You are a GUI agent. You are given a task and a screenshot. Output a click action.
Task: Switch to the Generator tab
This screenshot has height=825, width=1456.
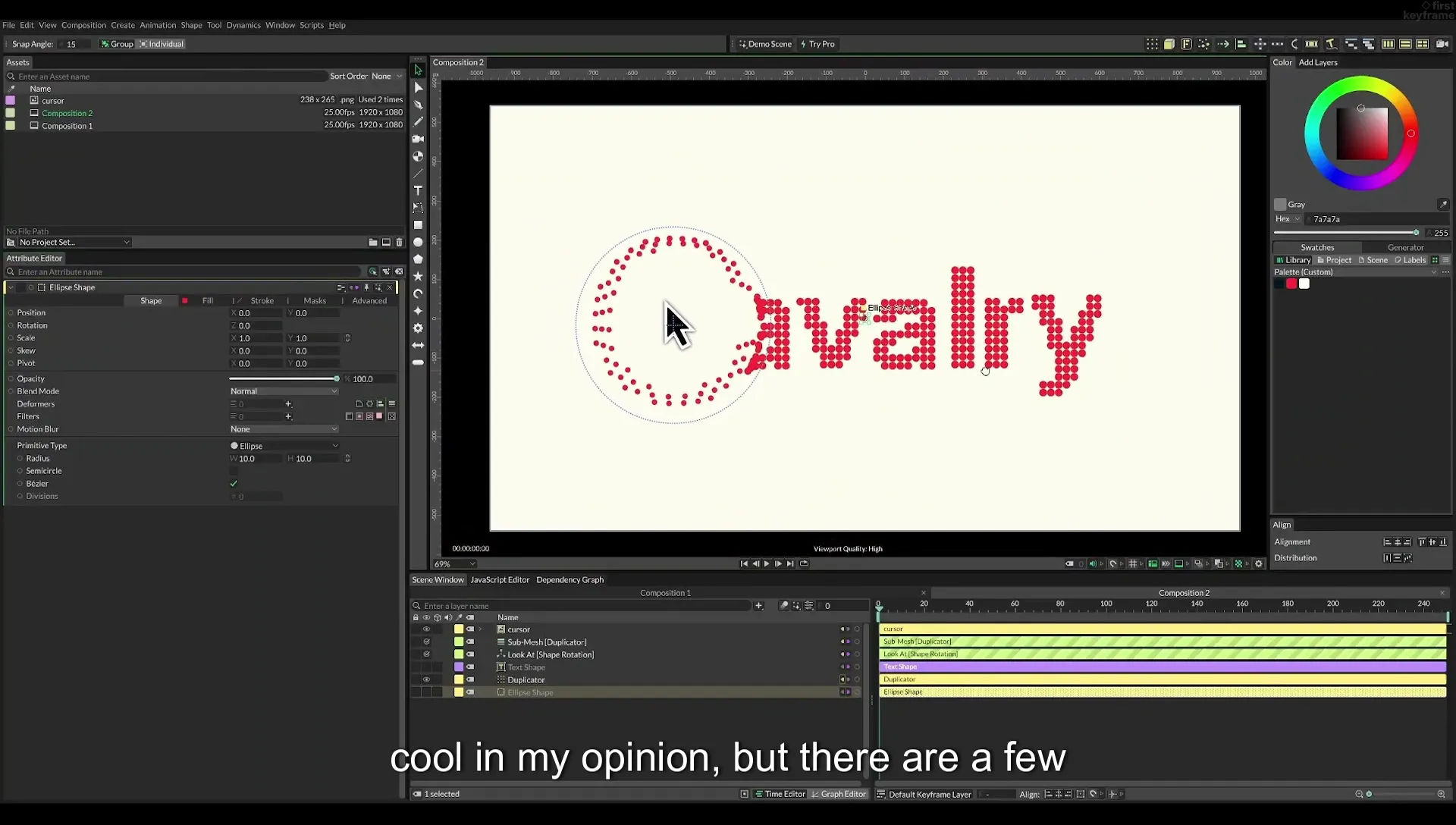(x=1405, y=247)
